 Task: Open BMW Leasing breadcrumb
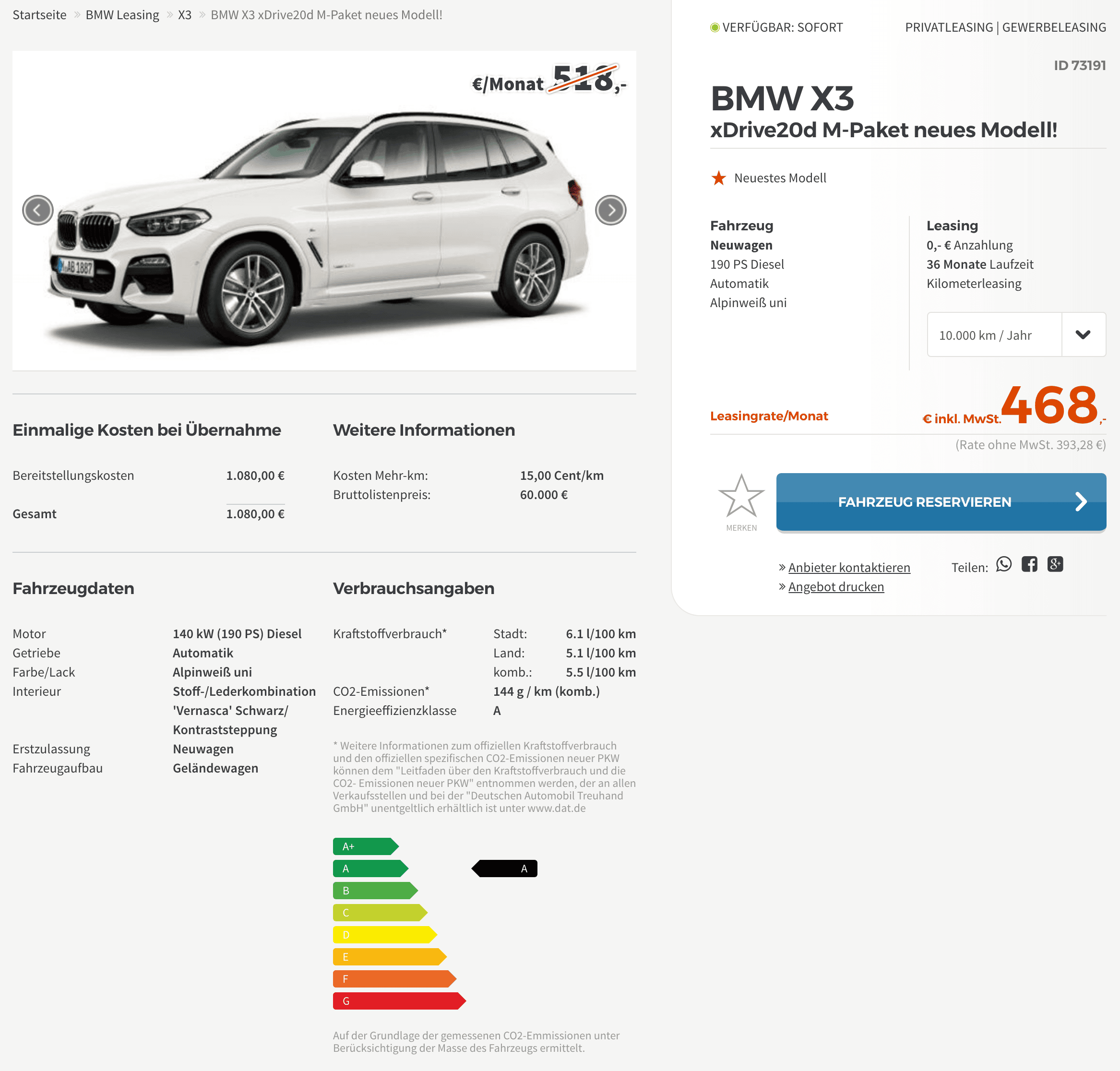(122, 15)
